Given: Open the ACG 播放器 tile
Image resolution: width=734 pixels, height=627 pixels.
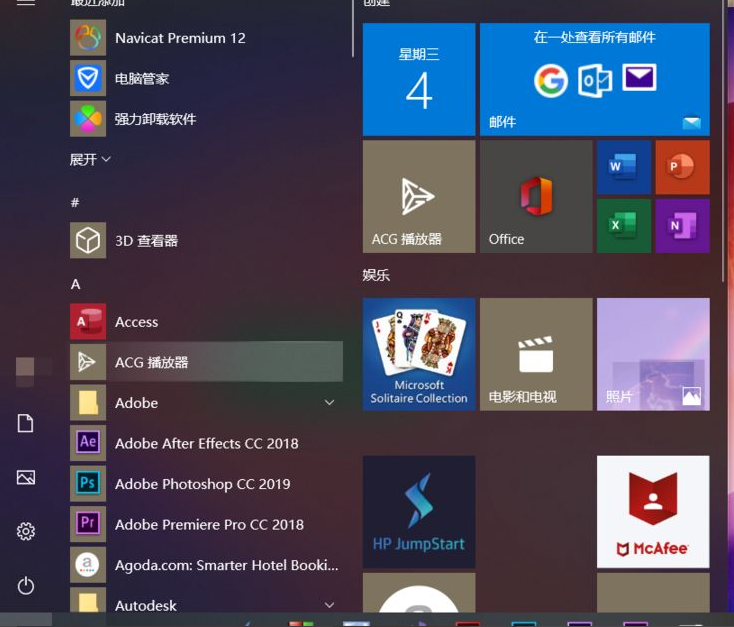Looking at the screenshot, I should 419,197.
